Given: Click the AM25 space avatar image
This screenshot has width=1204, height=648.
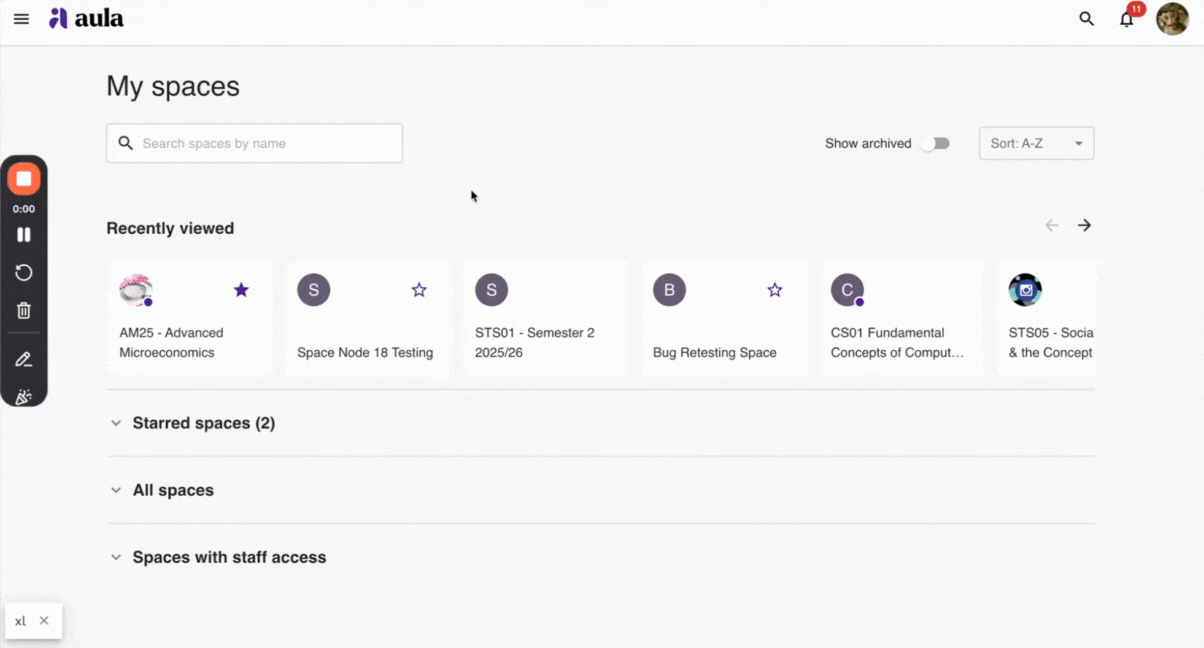Looking at the screenshot, I should (x=135, y=290).
